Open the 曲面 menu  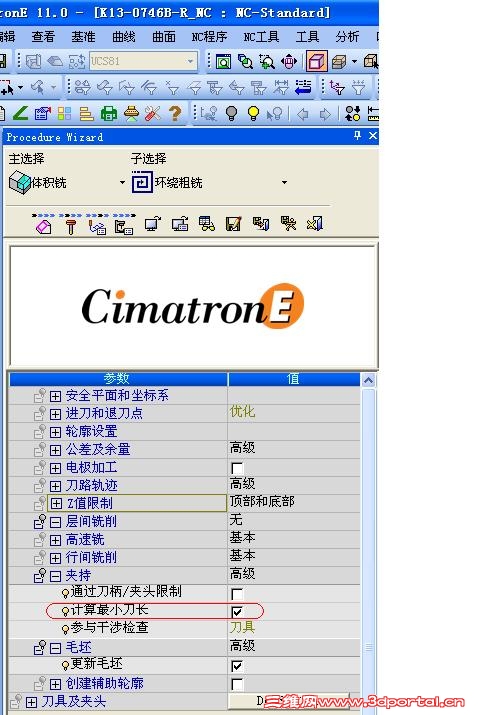(x=164, y=36)
